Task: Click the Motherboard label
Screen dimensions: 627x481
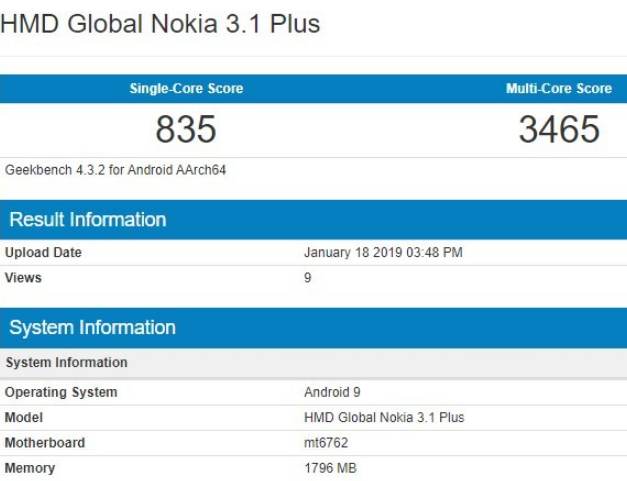Action: click(x=45, y=443)
